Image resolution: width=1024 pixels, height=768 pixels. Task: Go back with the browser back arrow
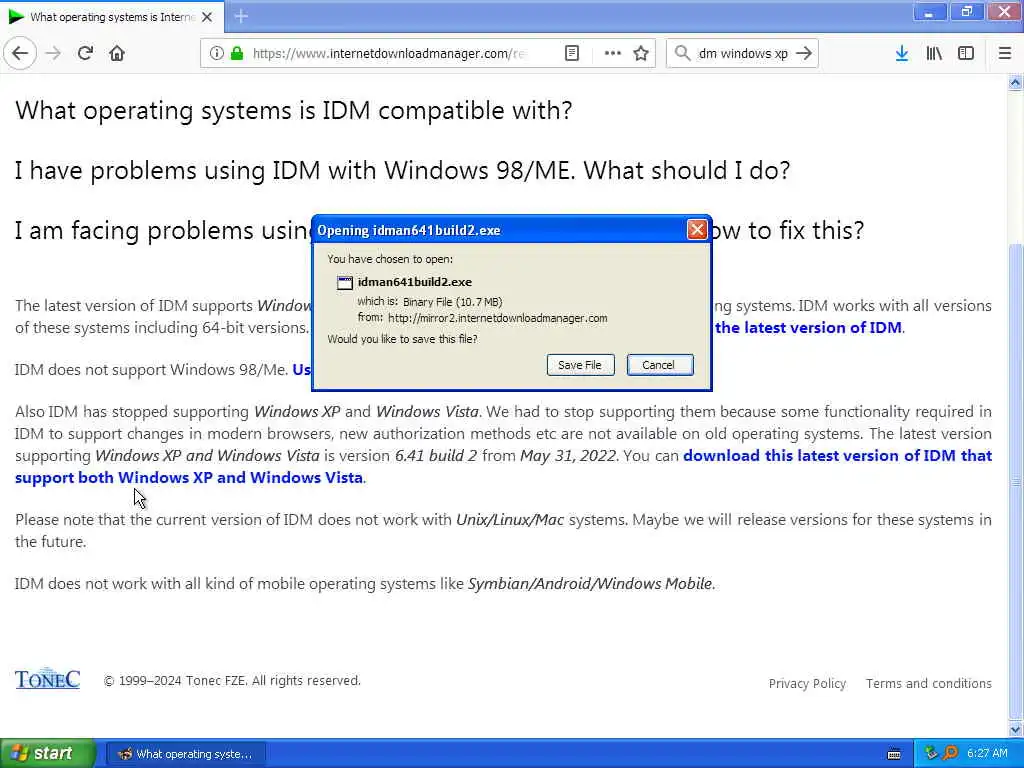[x=20, y=54]
